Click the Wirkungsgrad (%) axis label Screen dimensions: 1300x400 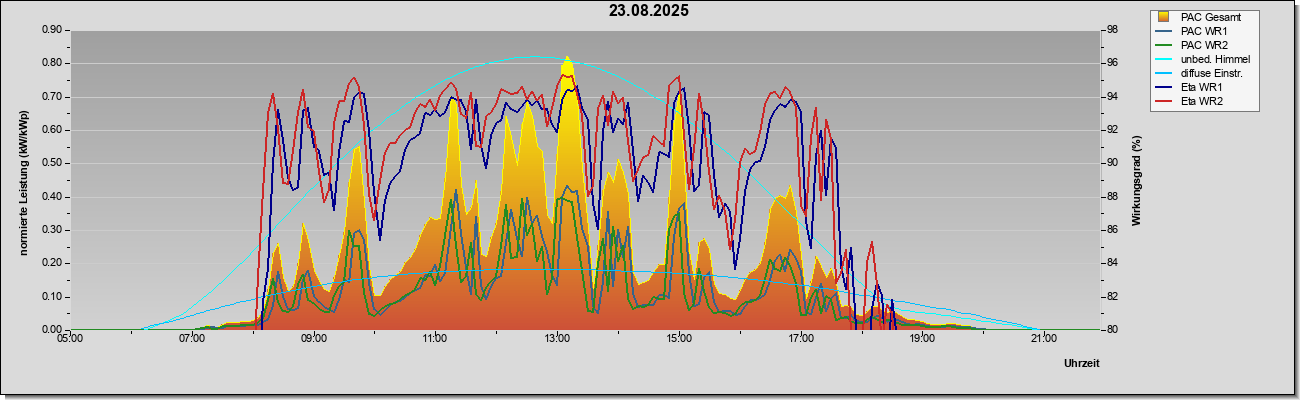coord(1137,181)
